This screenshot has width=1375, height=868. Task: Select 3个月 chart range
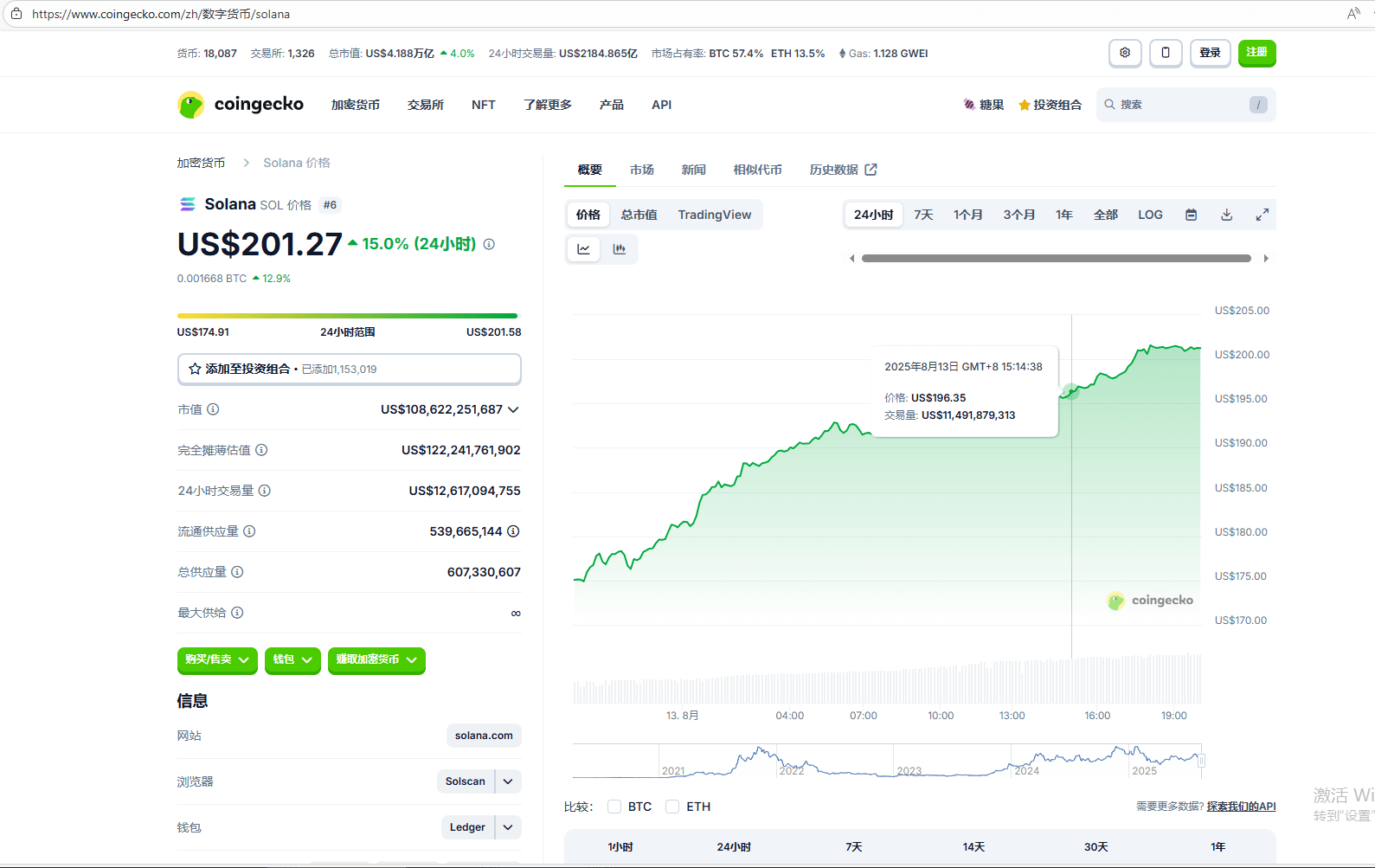1019,215
